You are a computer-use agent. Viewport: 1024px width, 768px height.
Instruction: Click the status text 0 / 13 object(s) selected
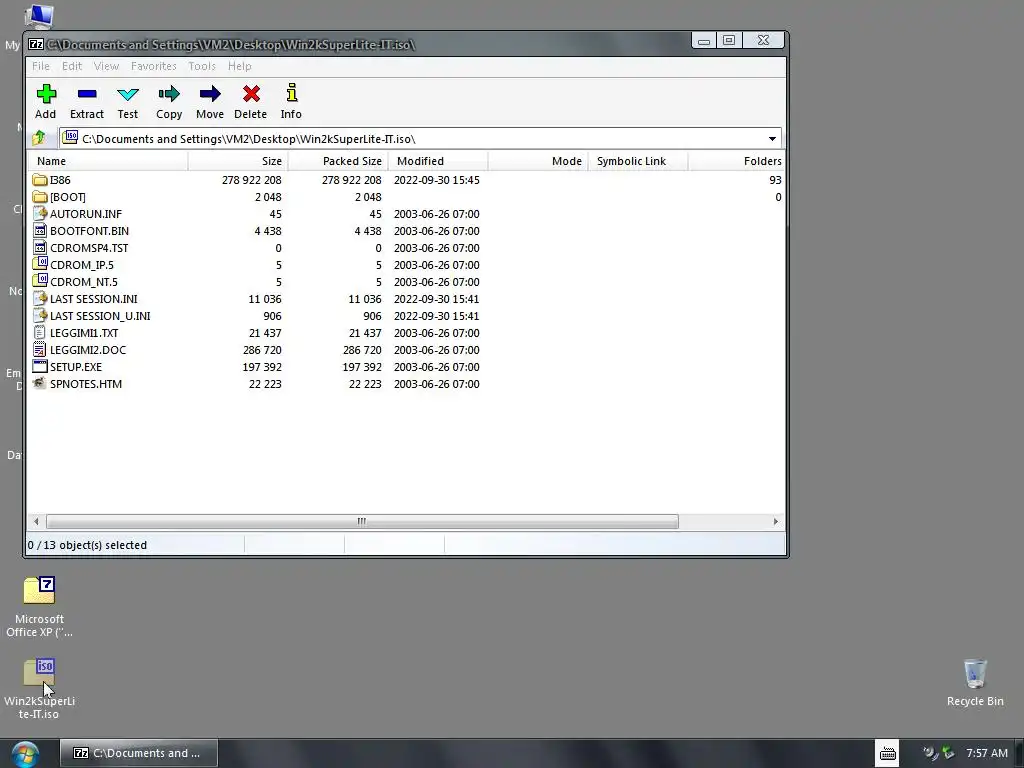87,545
